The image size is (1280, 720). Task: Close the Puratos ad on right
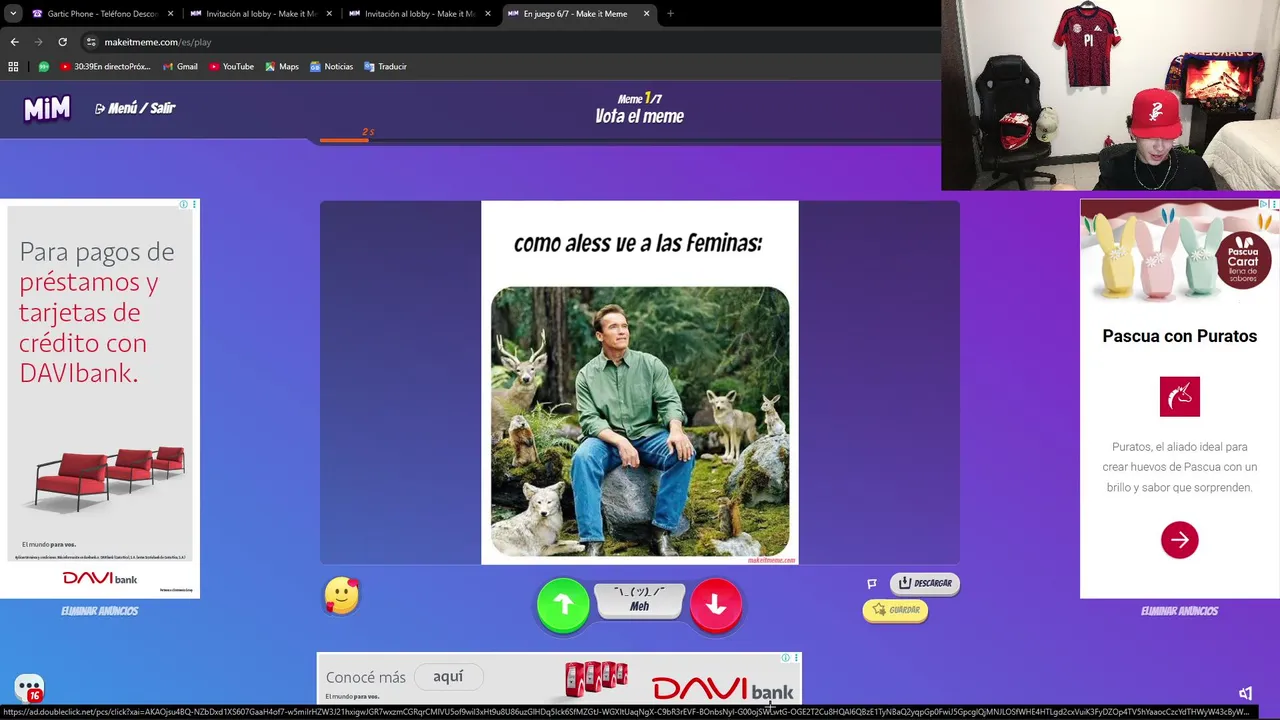pos(1274,204)
